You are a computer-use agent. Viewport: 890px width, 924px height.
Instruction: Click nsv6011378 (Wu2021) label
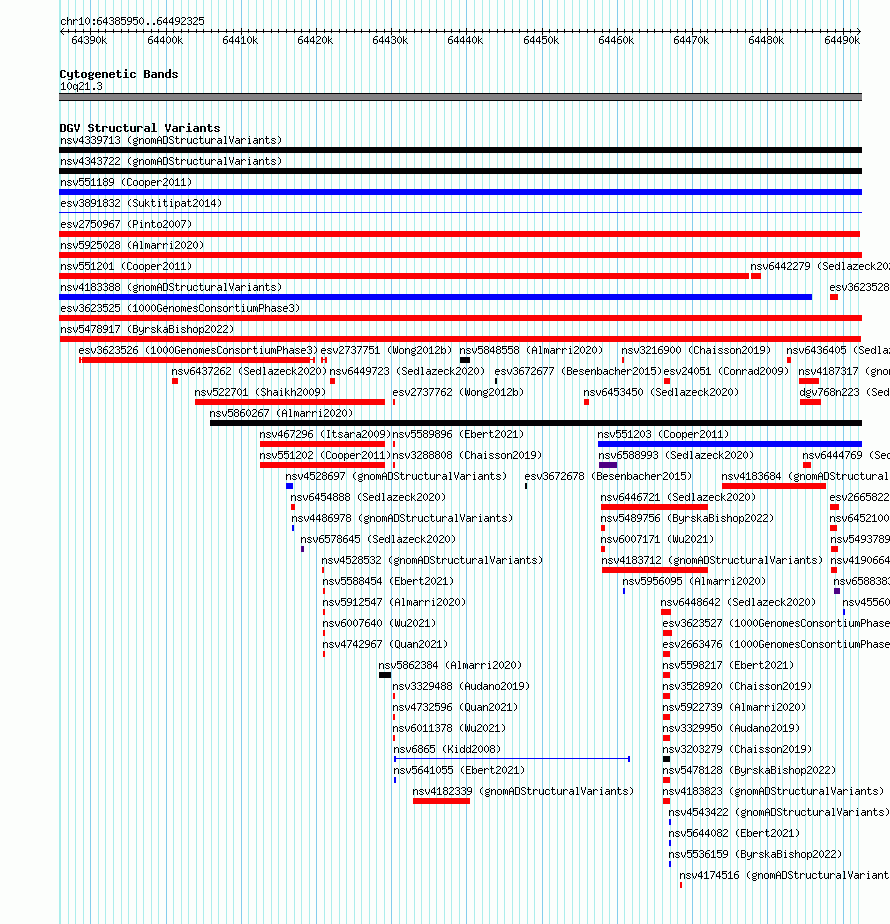[x=449, y=729]
